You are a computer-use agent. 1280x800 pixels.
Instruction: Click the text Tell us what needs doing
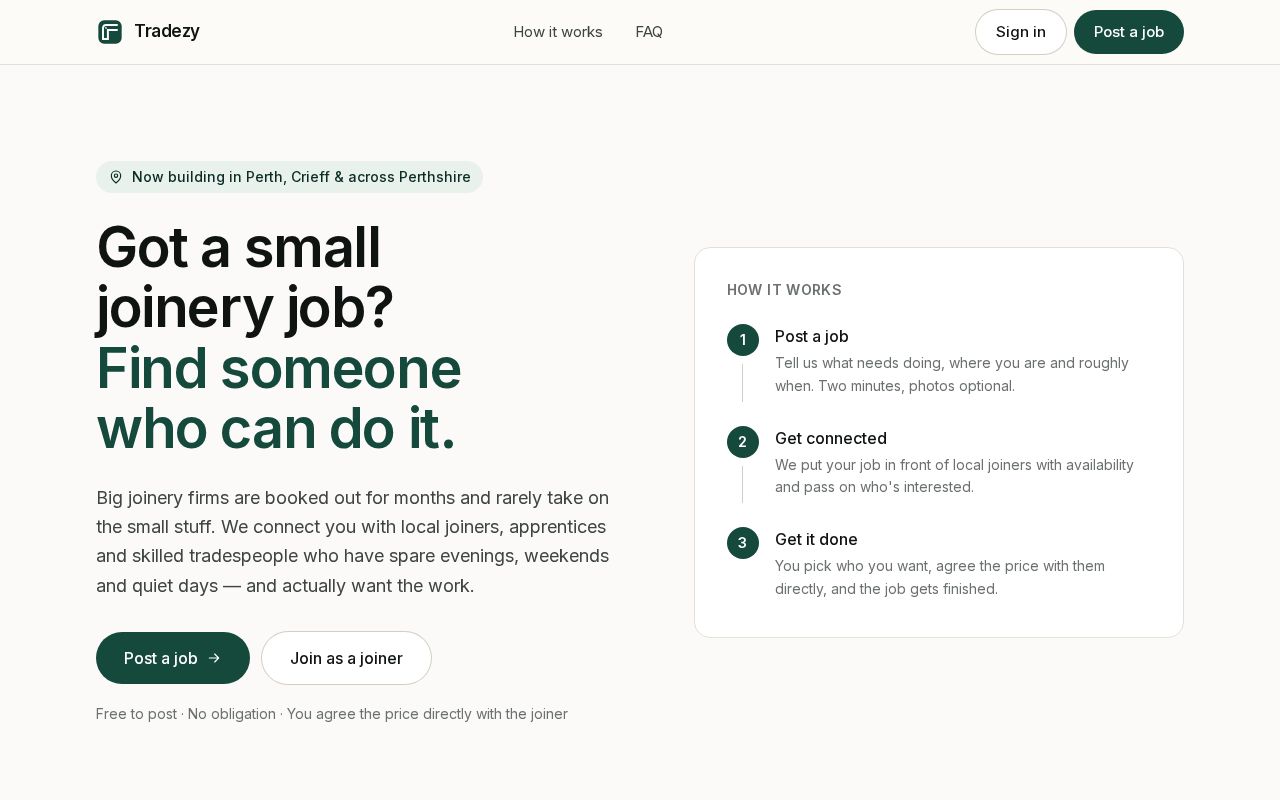(952, 374)
